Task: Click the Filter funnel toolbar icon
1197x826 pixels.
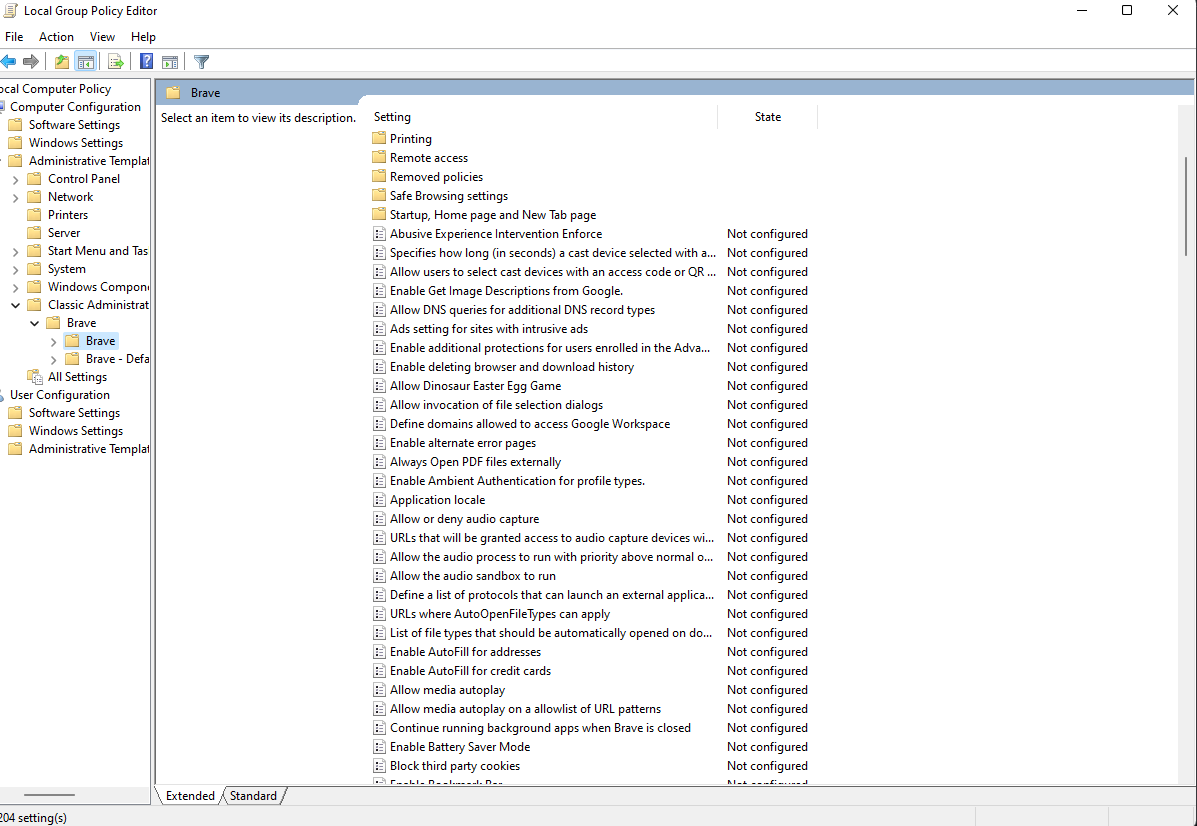Action: click(x=202, y=62)
